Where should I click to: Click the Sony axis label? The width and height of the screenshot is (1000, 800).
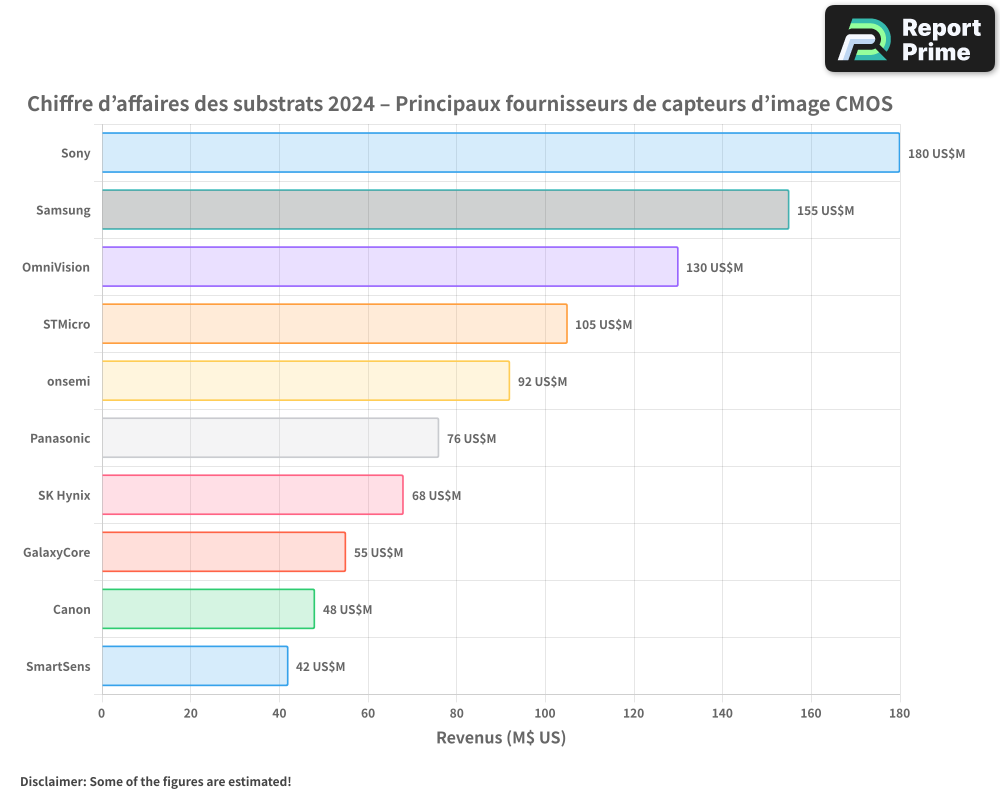pyautogui.click(x=75, y=154)
